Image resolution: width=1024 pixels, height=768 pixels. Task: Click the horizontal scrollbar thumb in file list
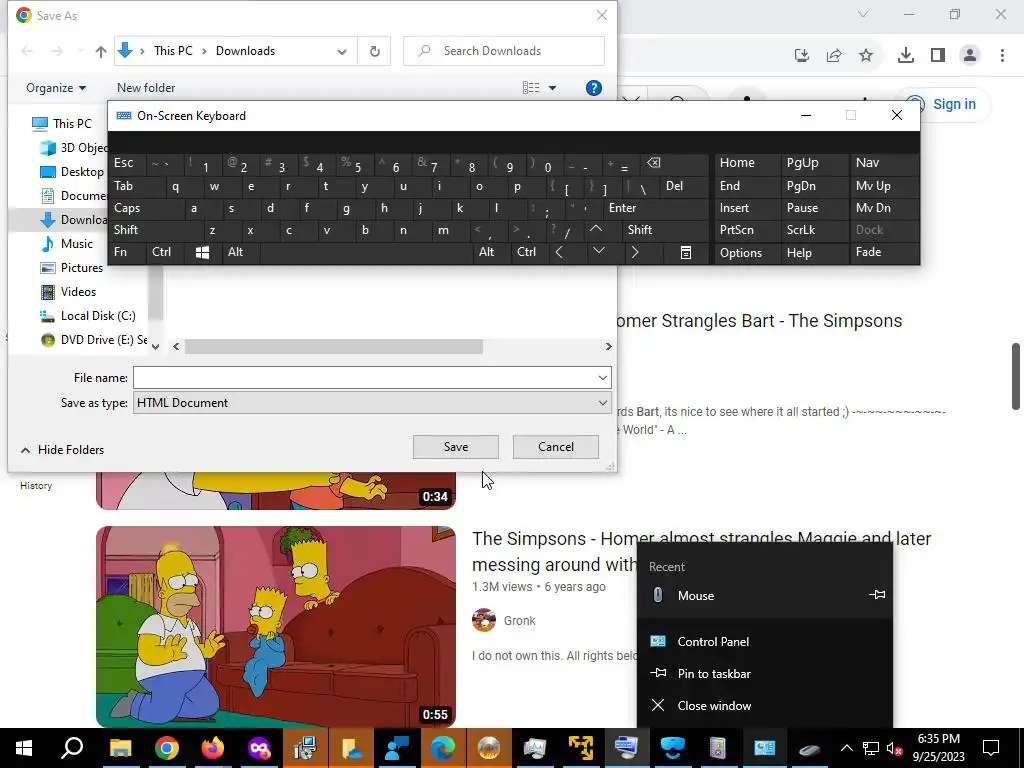[334, 347]
